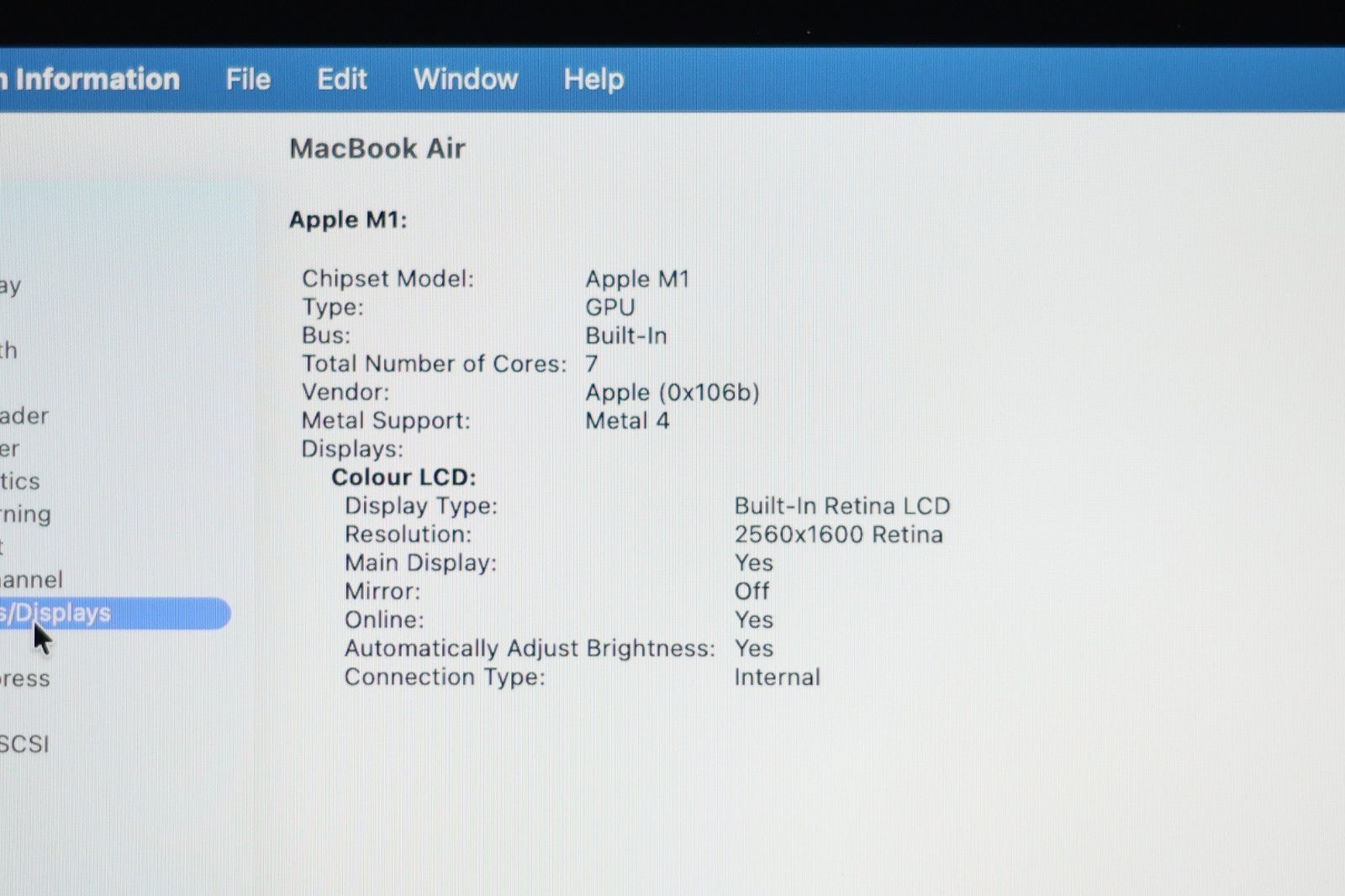
Task: Click the 'Metal 4' support value
Action: [627, 421]
